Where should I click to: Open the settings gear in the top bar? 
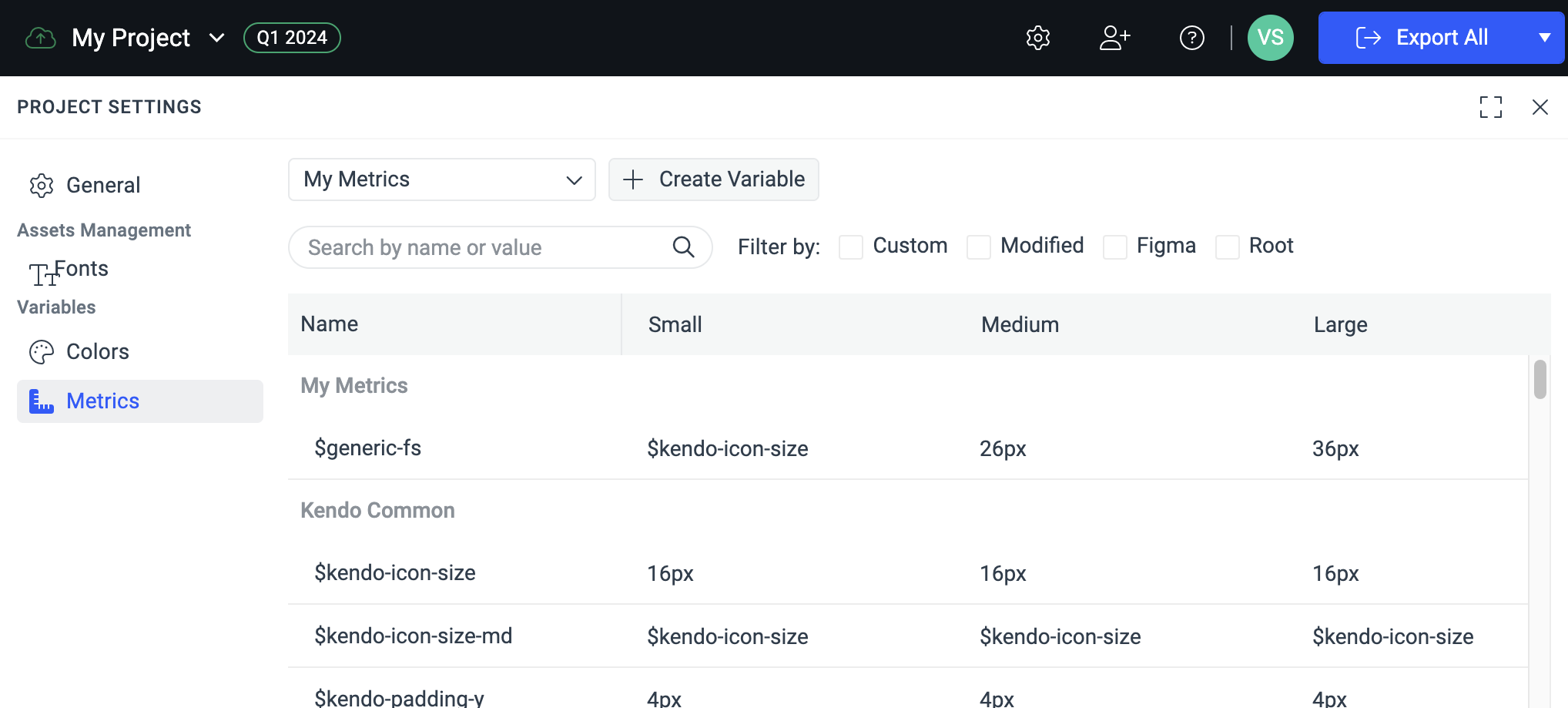pyautogui.click(x=1038, y=38)
